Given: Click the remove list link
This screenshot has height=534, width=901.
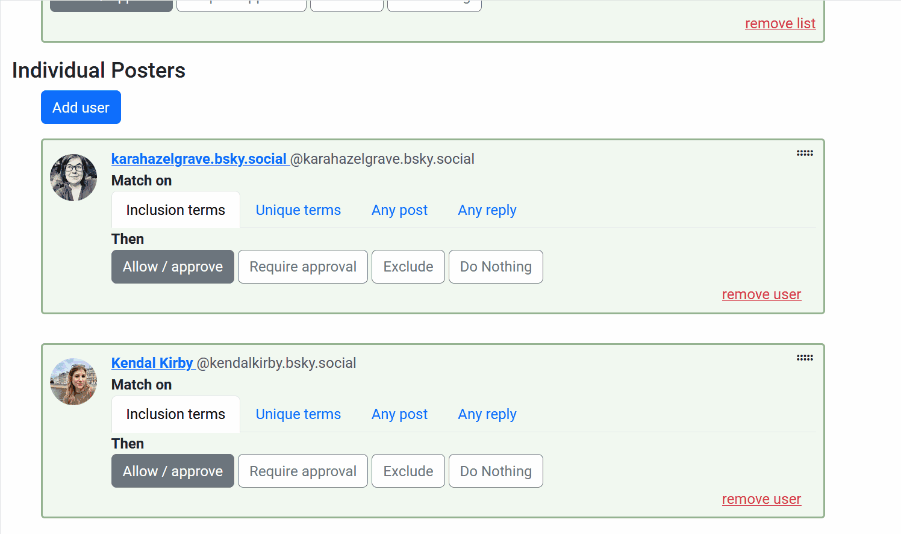Looking at the screenshot, I should pos(780,24).
